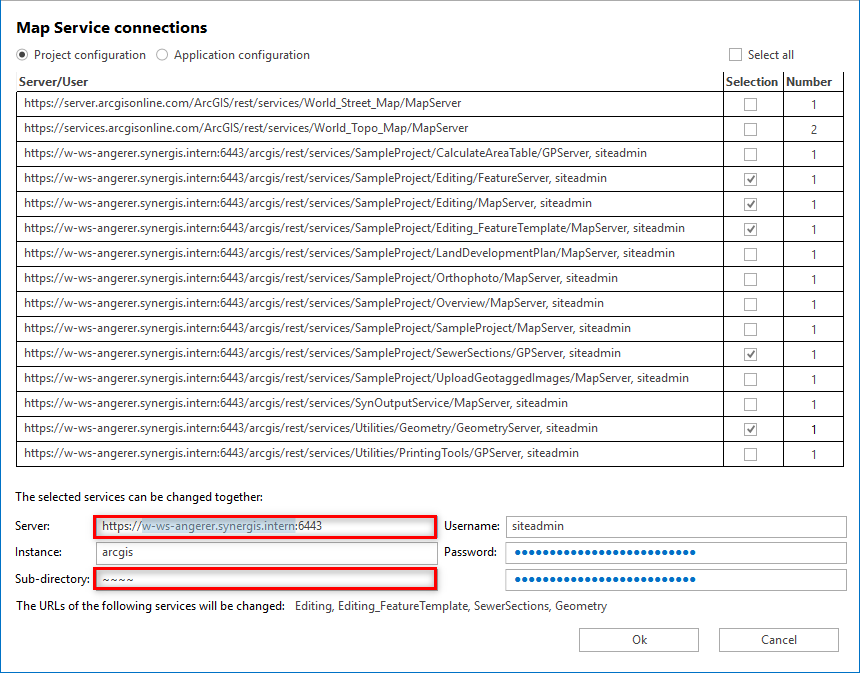Uncheck the Editing FeatureServer selection checkbox

point(752,178)
